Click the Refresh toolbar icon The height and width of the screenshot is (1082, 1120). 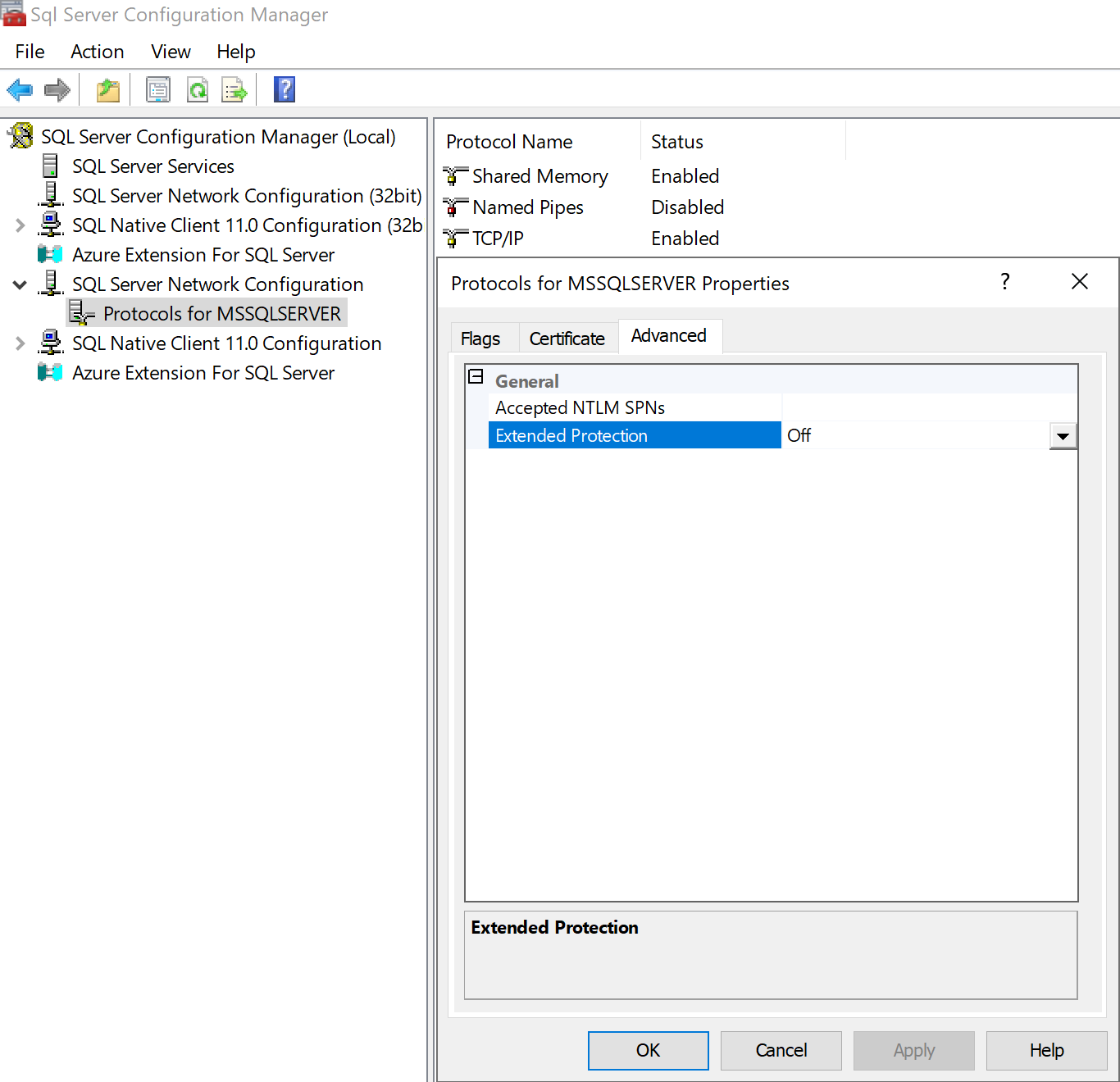point(198,89)
